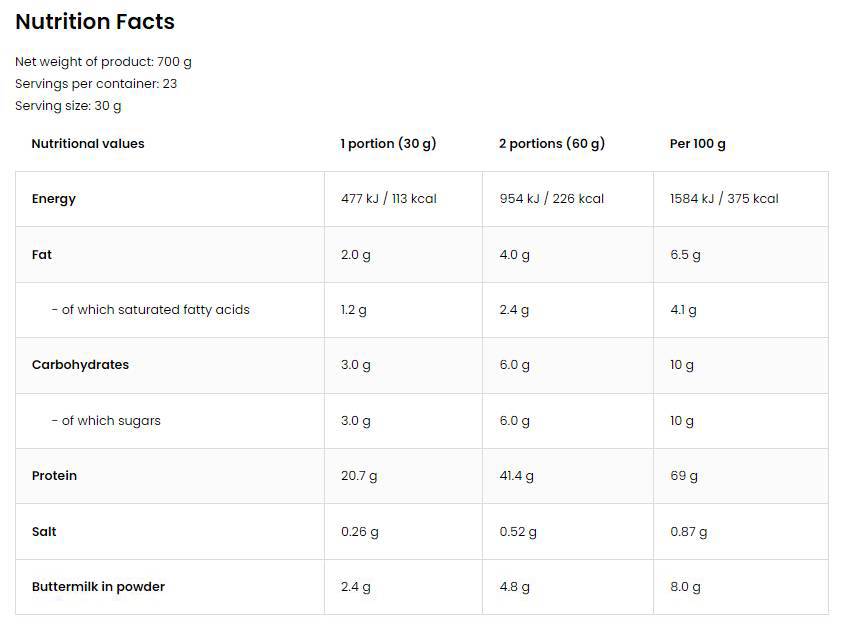This screenshot has height=634, width=844.
Task: Click the Energy row label
Action: click(54, 199)
